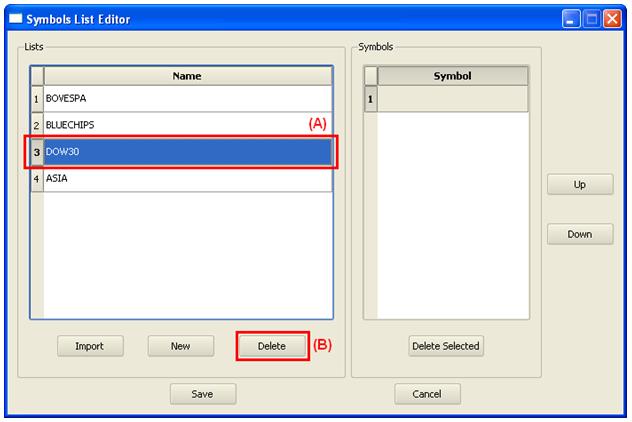Click the Symbol column header
The height and width of the screenshot is (422, 632).
[452, 76]
